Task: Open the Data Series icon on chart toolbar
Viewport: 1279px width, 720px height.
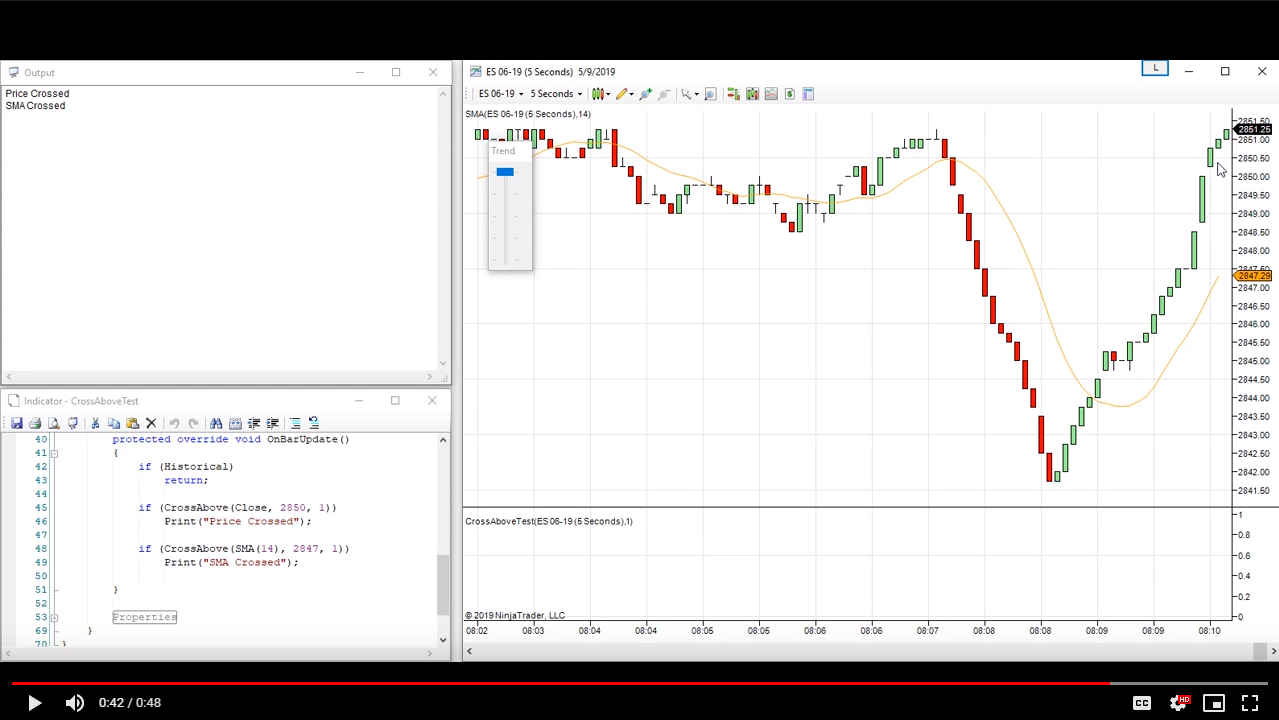Action: point(752,94)
